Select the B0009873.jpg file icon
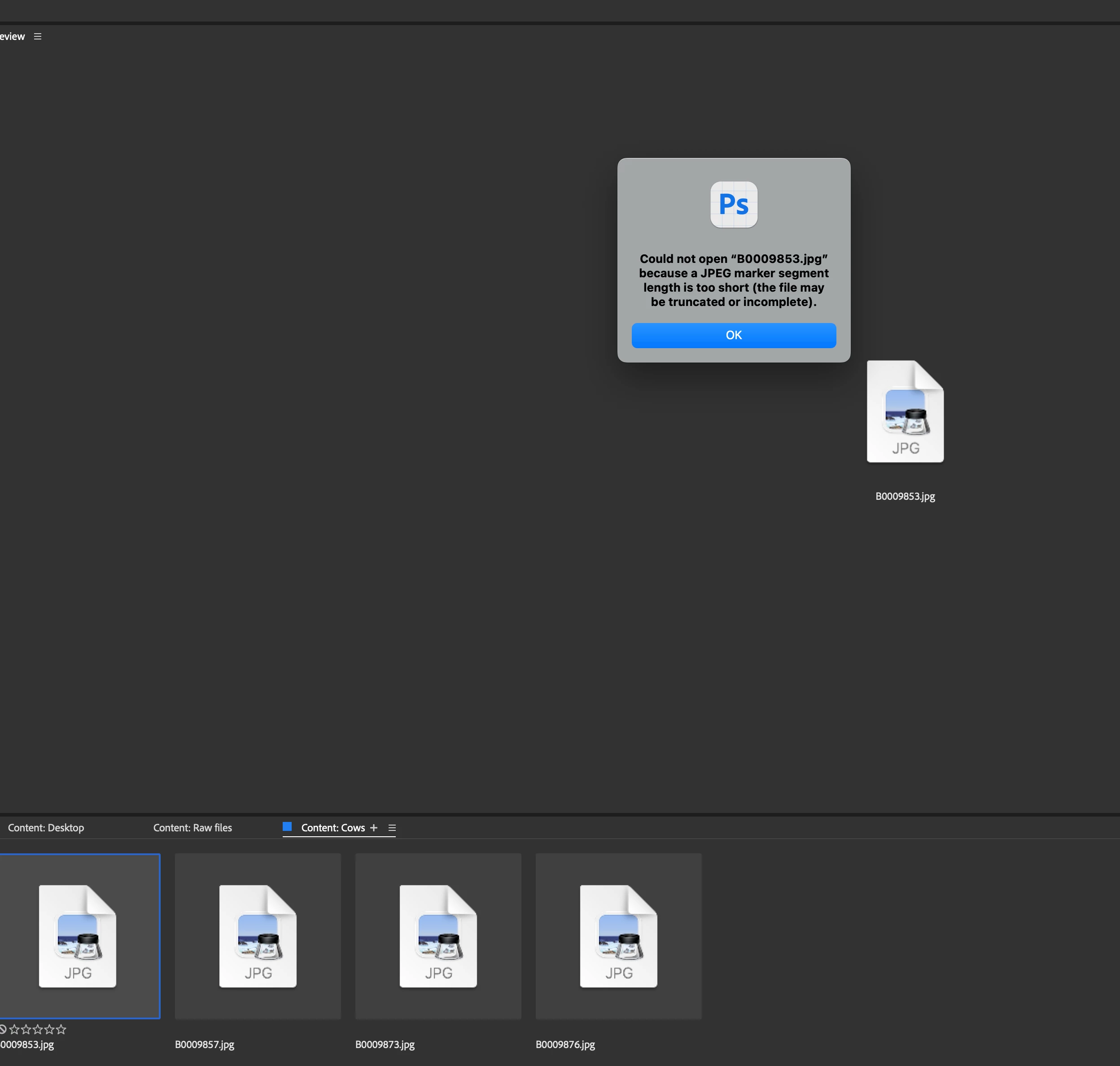Image resolution: width=1120 pixels, height=1066 pixels. [x=437, y=936]
